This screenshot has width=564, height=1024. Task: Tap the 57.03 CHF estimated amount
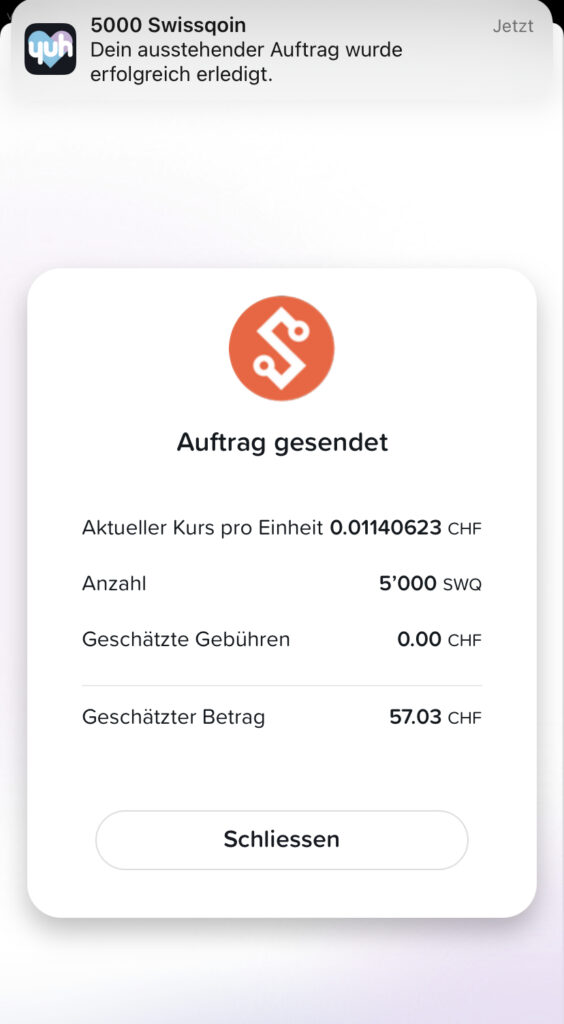(435, 717)
